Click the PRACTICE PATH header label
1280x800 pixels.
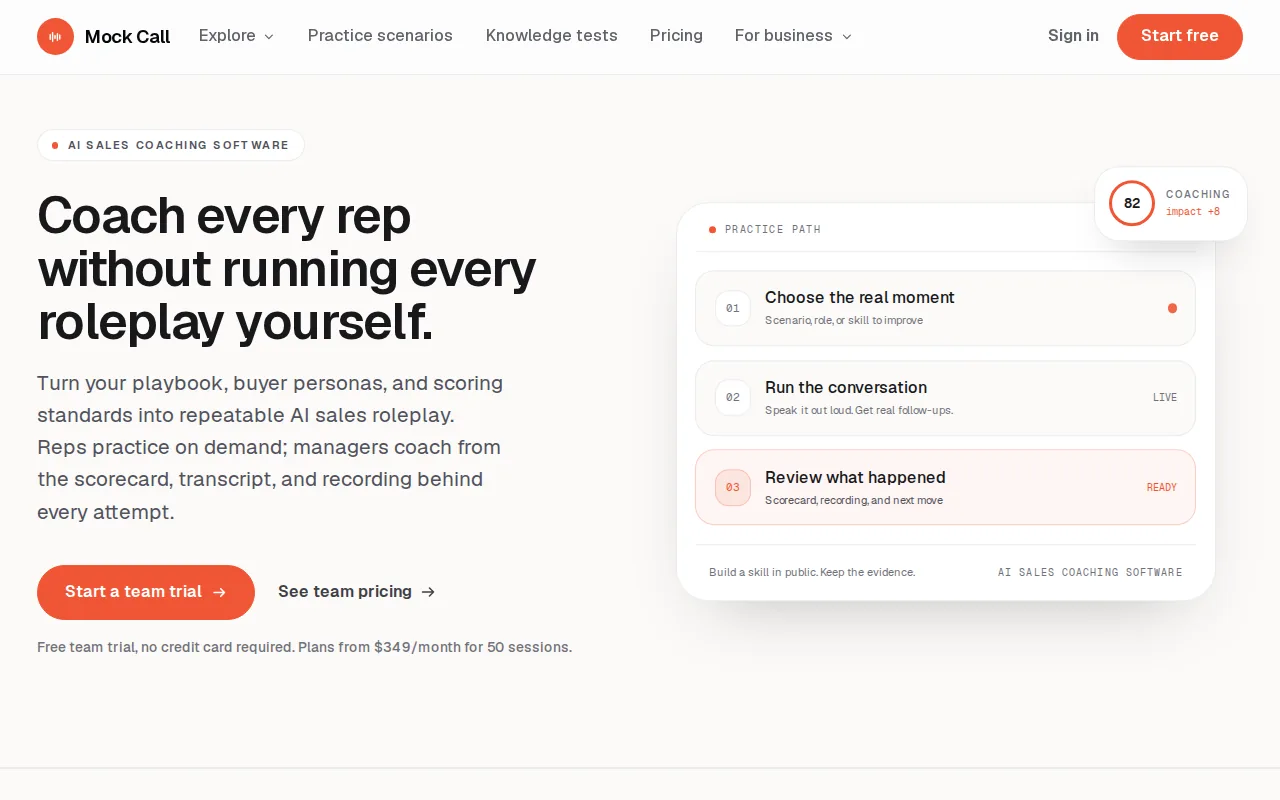[772, 230]
